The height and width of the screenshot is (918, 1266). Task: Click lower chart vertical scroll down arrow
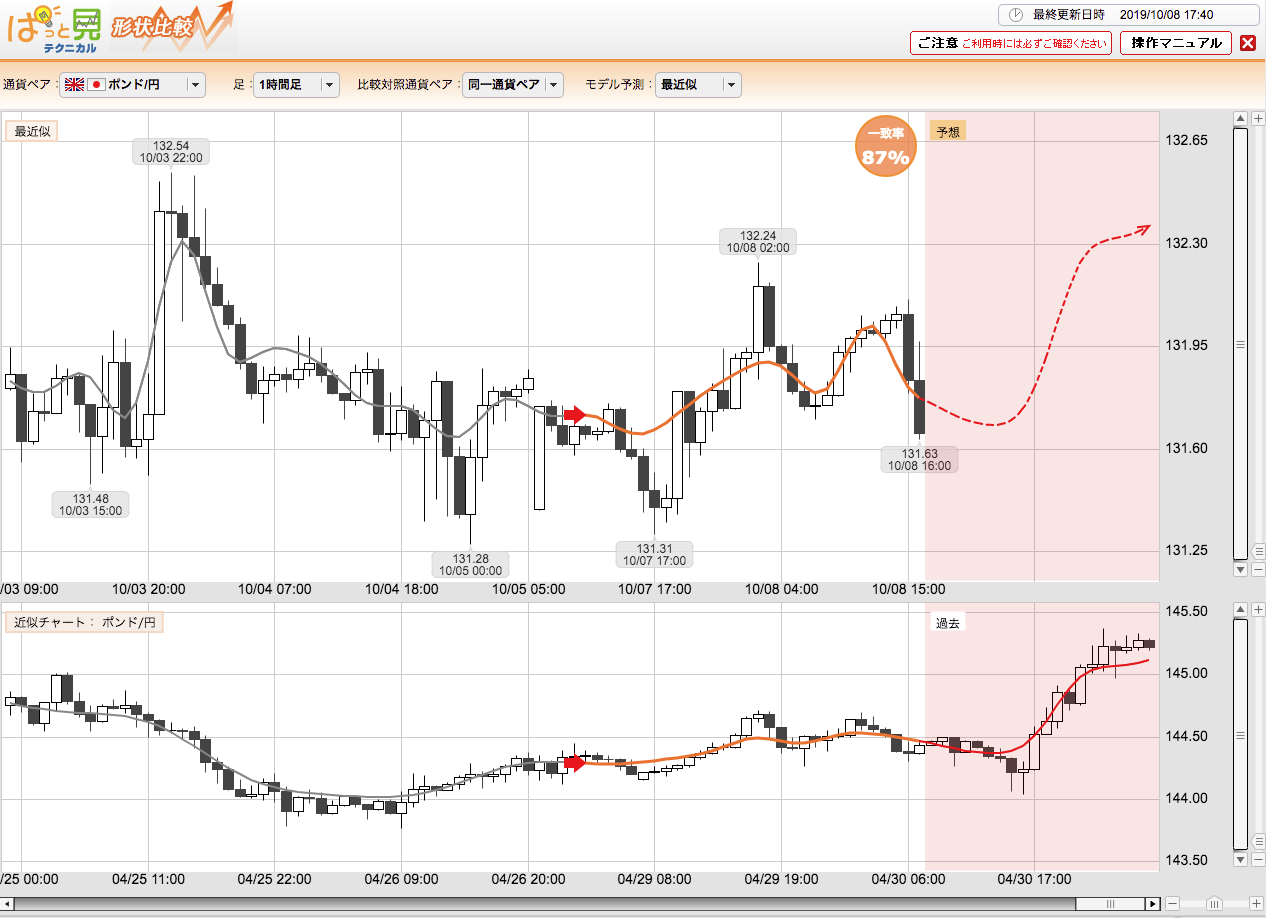coord(1240,860)
